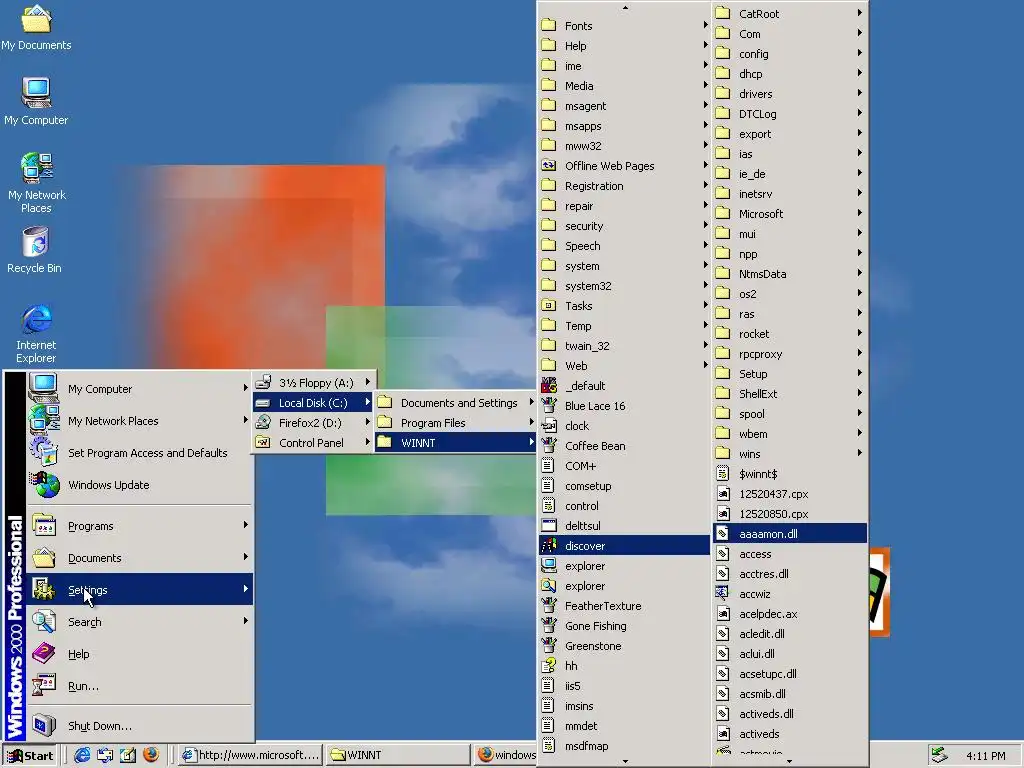Click WINNT menu bottom scroll arrow
This screenshot has height=768, width=1024.
[x=625, y=761]
